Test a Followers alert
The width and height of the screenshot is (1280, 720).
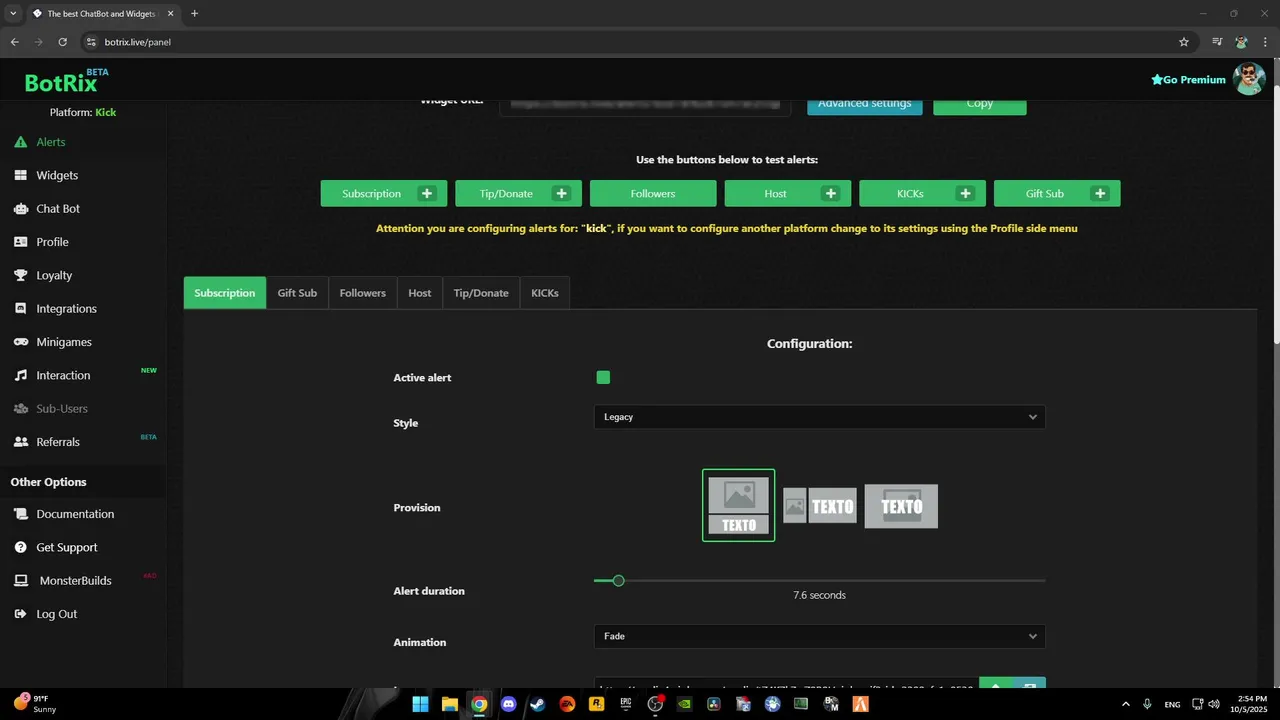[653, 193]
